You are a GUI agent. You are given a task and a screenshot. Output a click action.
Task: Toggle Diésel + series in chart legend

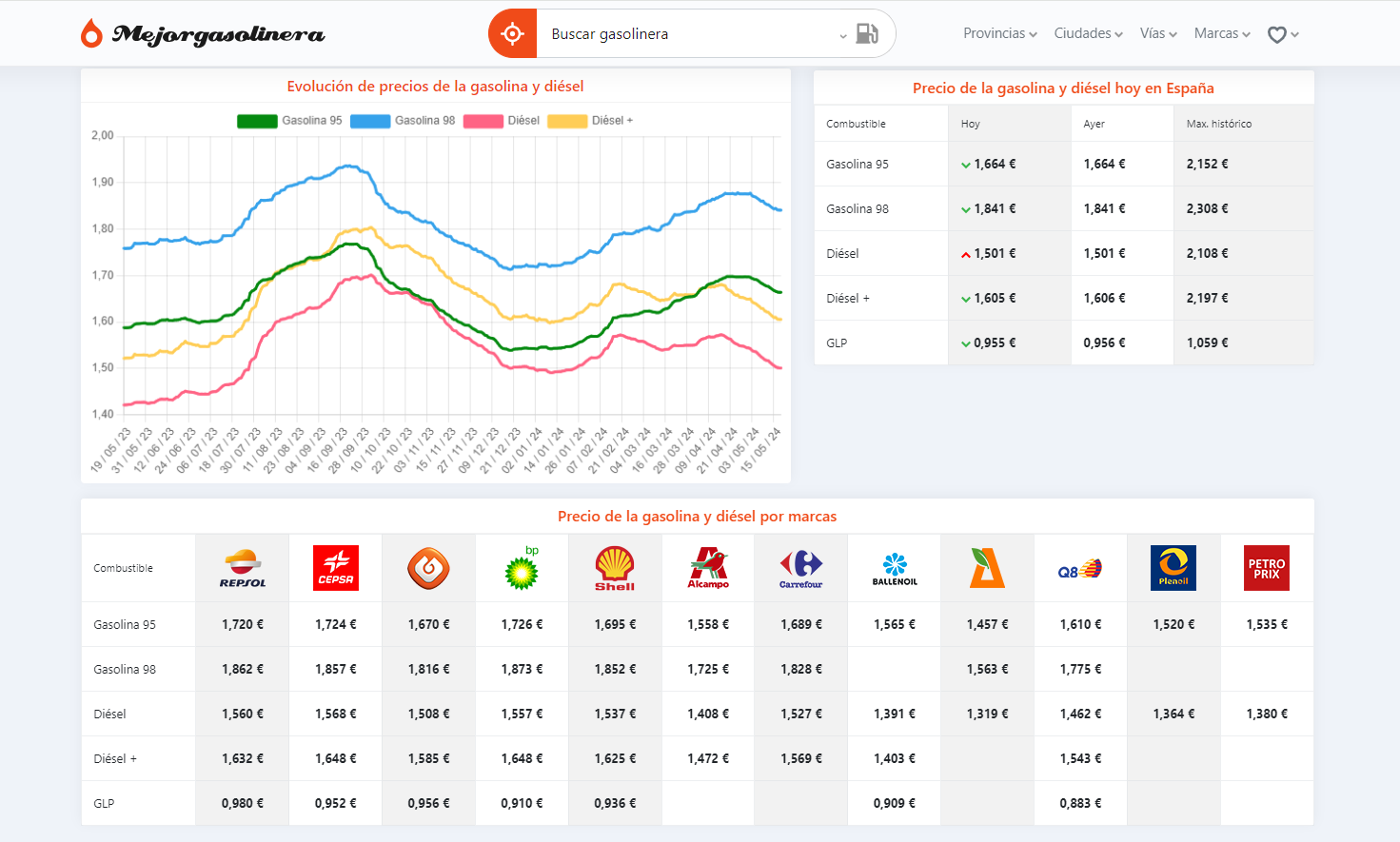coord(590,121)
